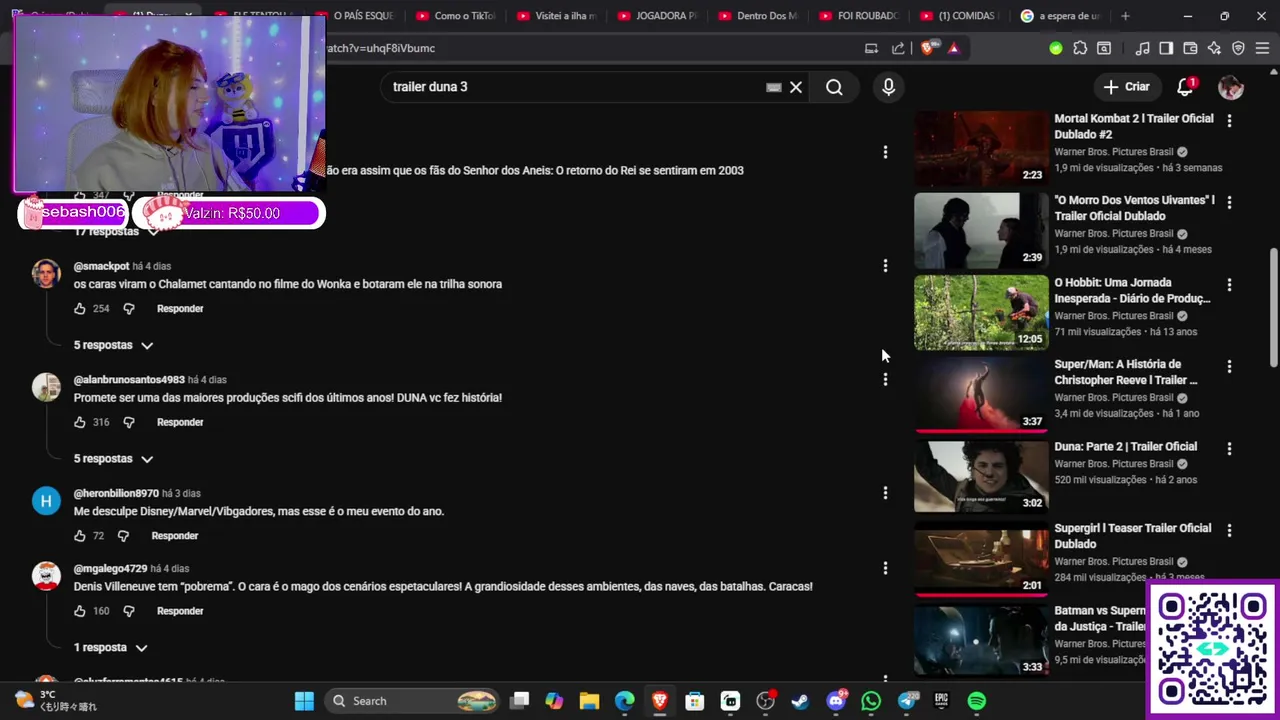Open the options menu for @heronbillion8970's comment
Screen dimensions: 1280x720
point(885,493)
